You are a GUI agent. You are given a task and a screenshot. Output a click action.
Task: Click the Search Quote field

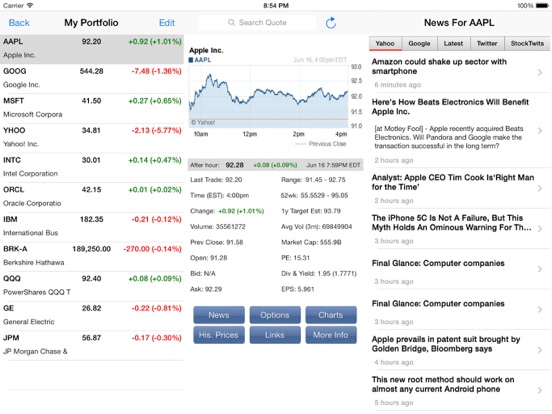coord(257,23)
